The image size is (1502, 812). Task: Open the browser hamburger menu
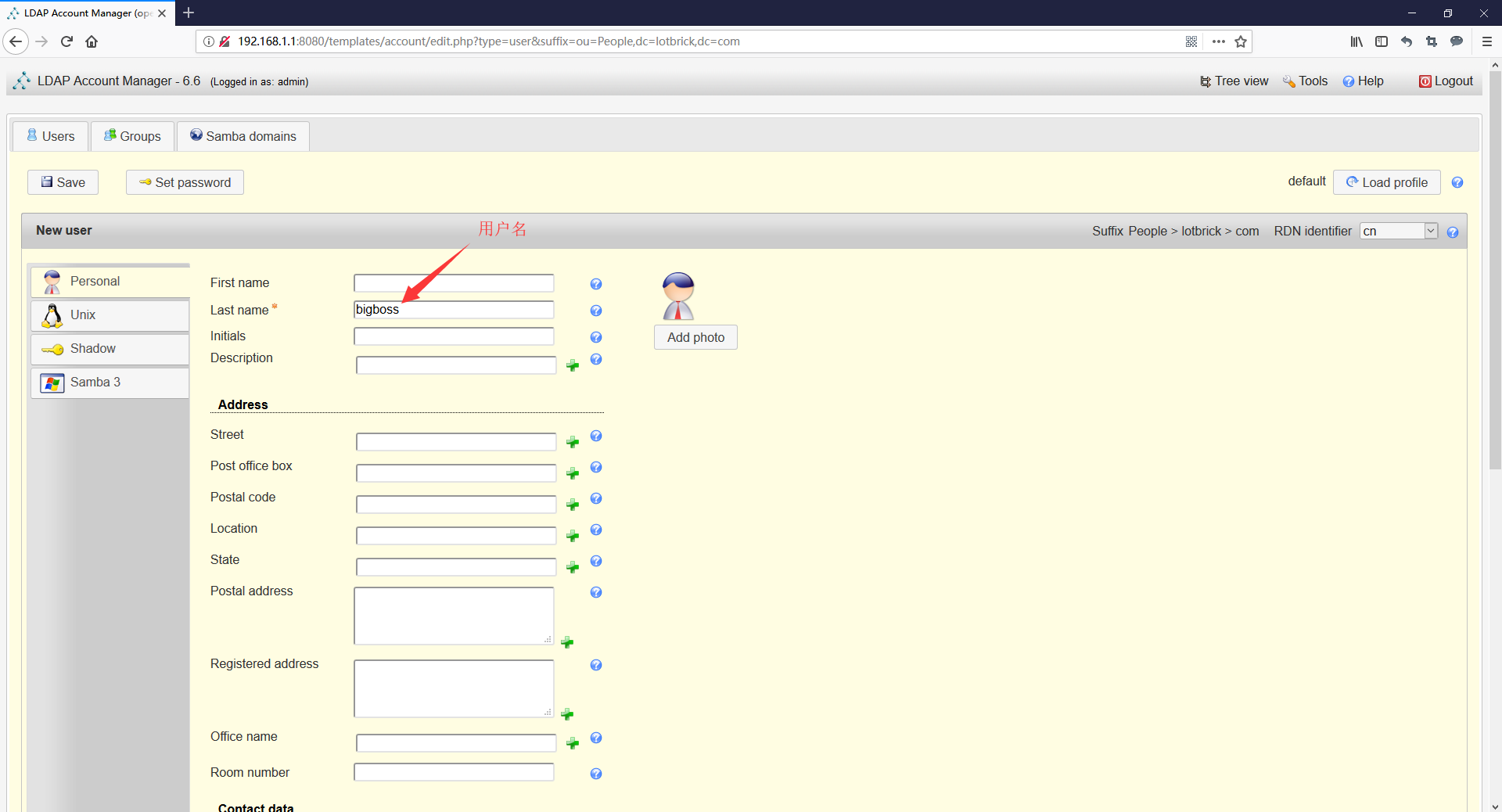1487,41
